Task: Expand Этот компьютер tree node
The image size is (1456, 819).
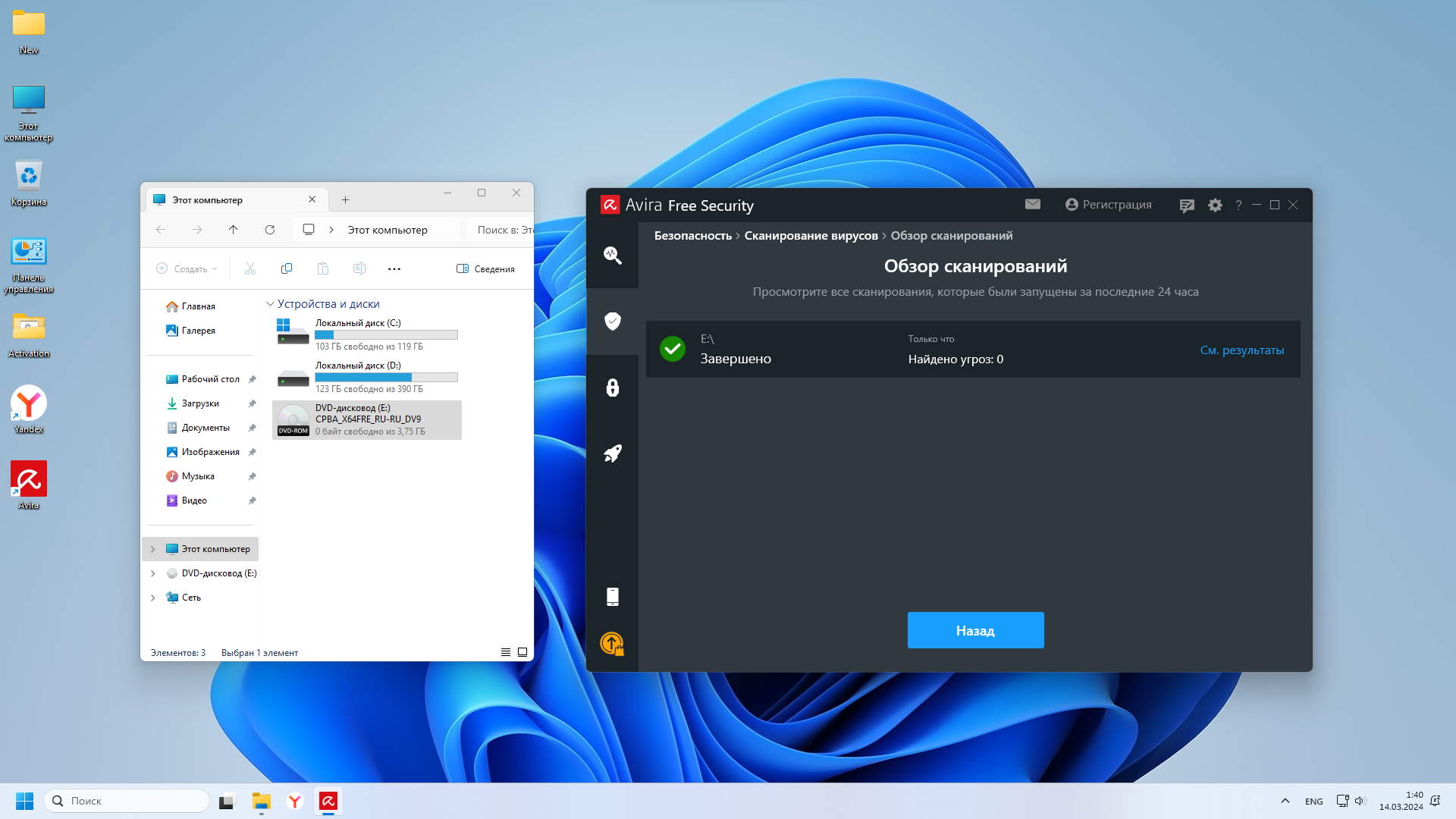Action: (153, 549)
